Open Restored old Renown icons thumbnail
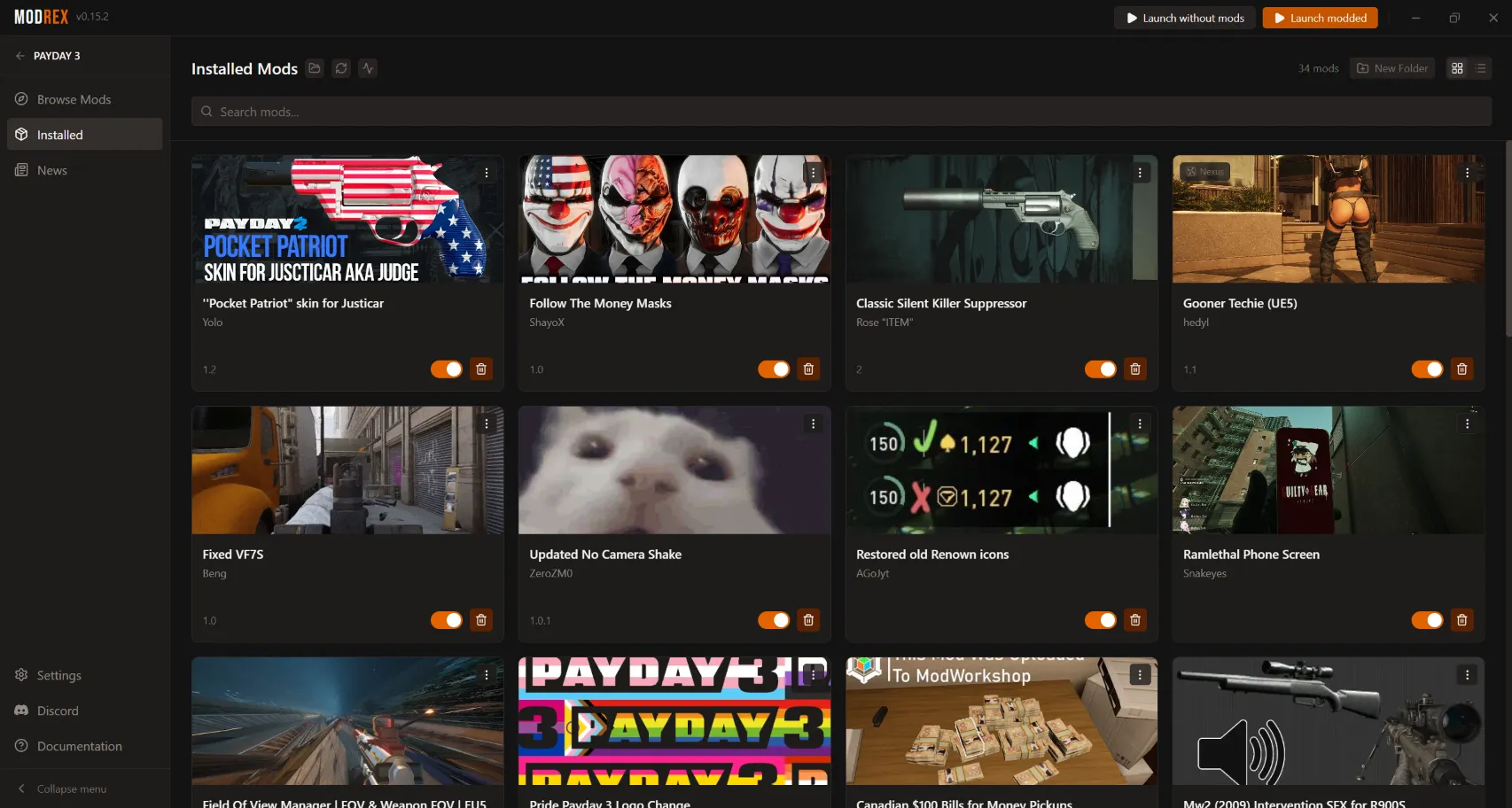This screenshot has height=808, width=1512. (x=1002, y=470)
